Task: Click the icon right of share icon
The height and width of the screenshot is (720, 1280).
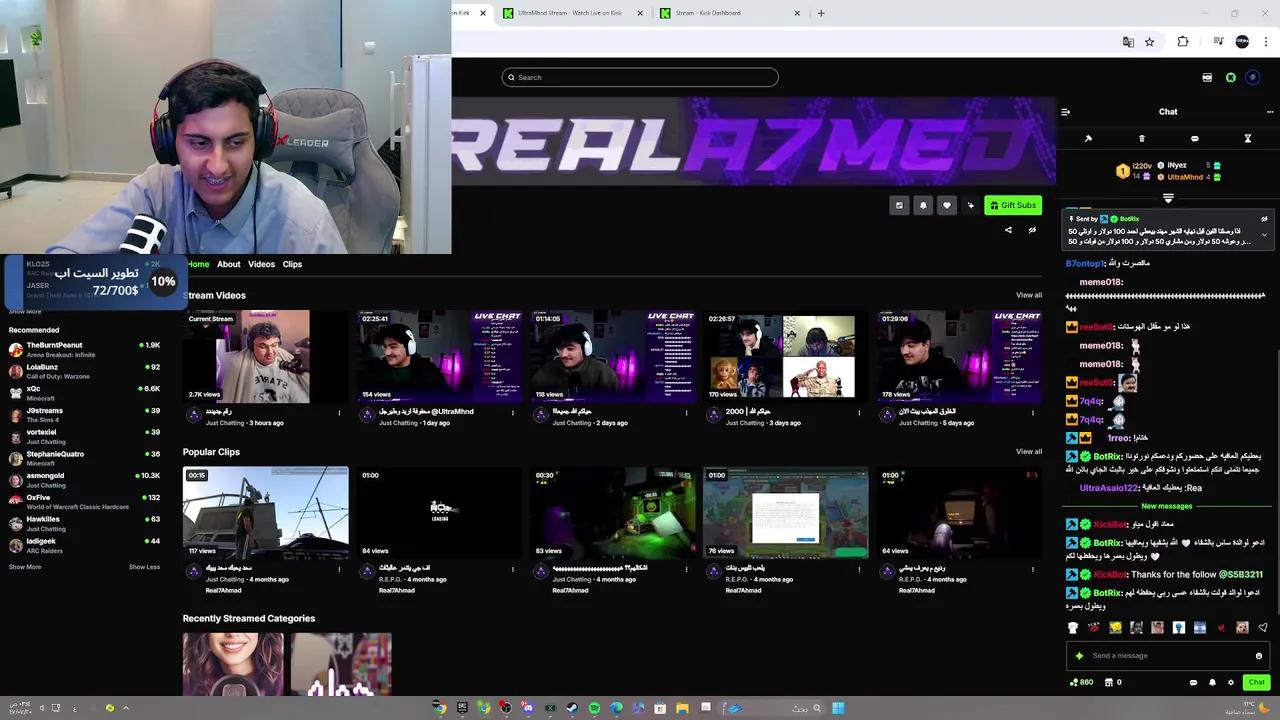Action: [1032, 230]
